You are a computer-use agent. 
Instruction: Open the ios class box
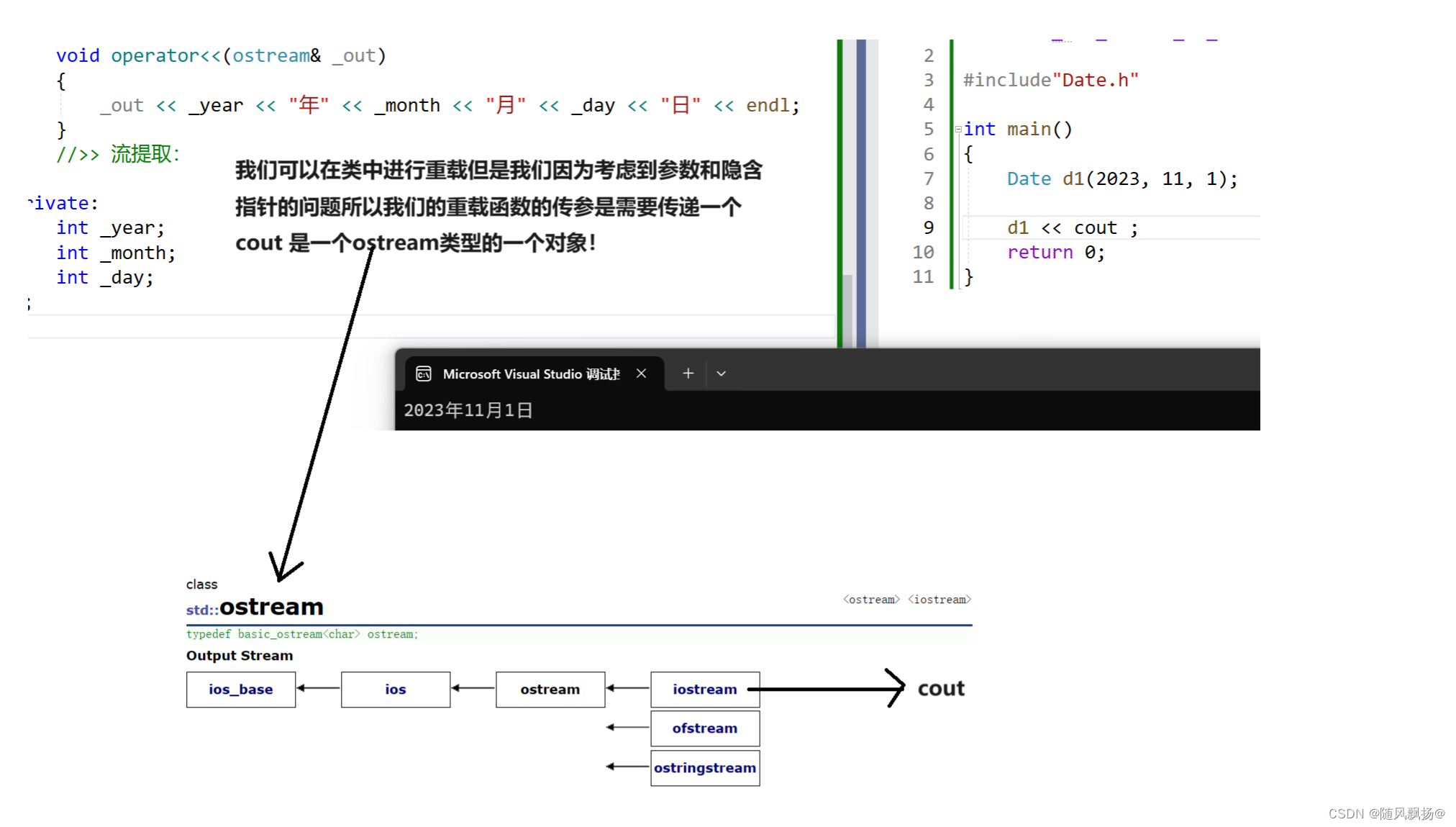[x=395, y=690]
